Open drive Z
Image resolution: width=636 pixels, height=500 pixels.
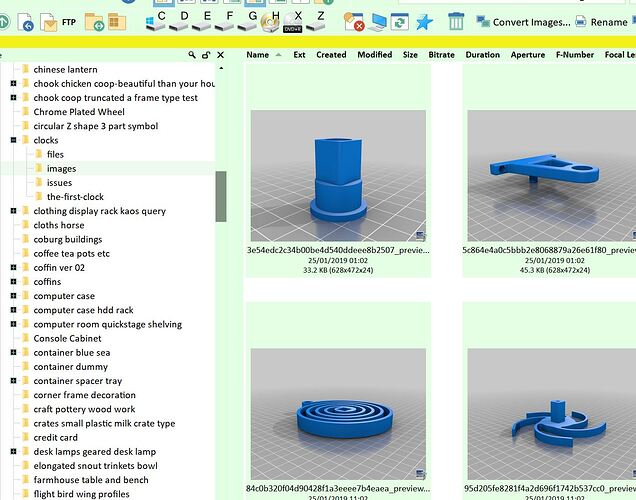pyautogui.click(x=316, y=21)
